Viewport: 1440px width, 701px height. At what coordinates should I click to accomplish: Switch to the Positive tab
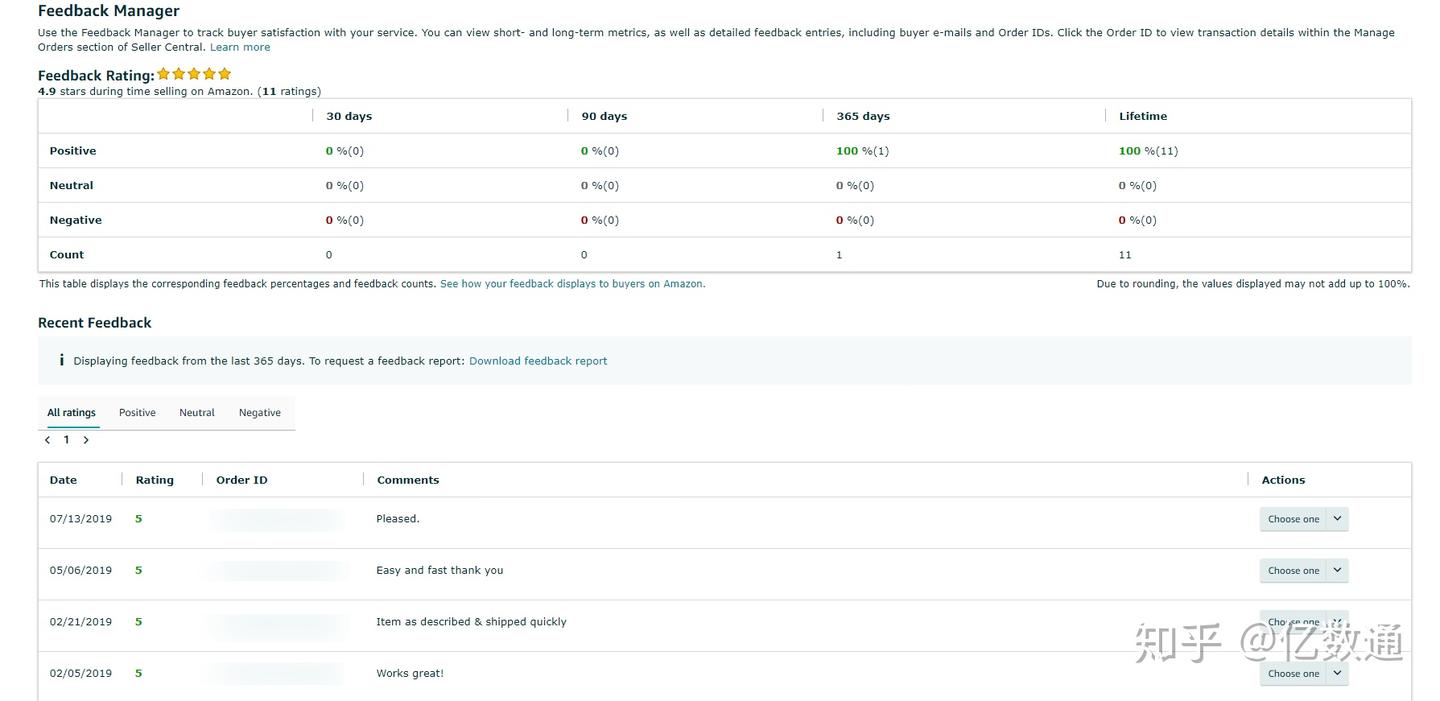(x=137, y=412)
